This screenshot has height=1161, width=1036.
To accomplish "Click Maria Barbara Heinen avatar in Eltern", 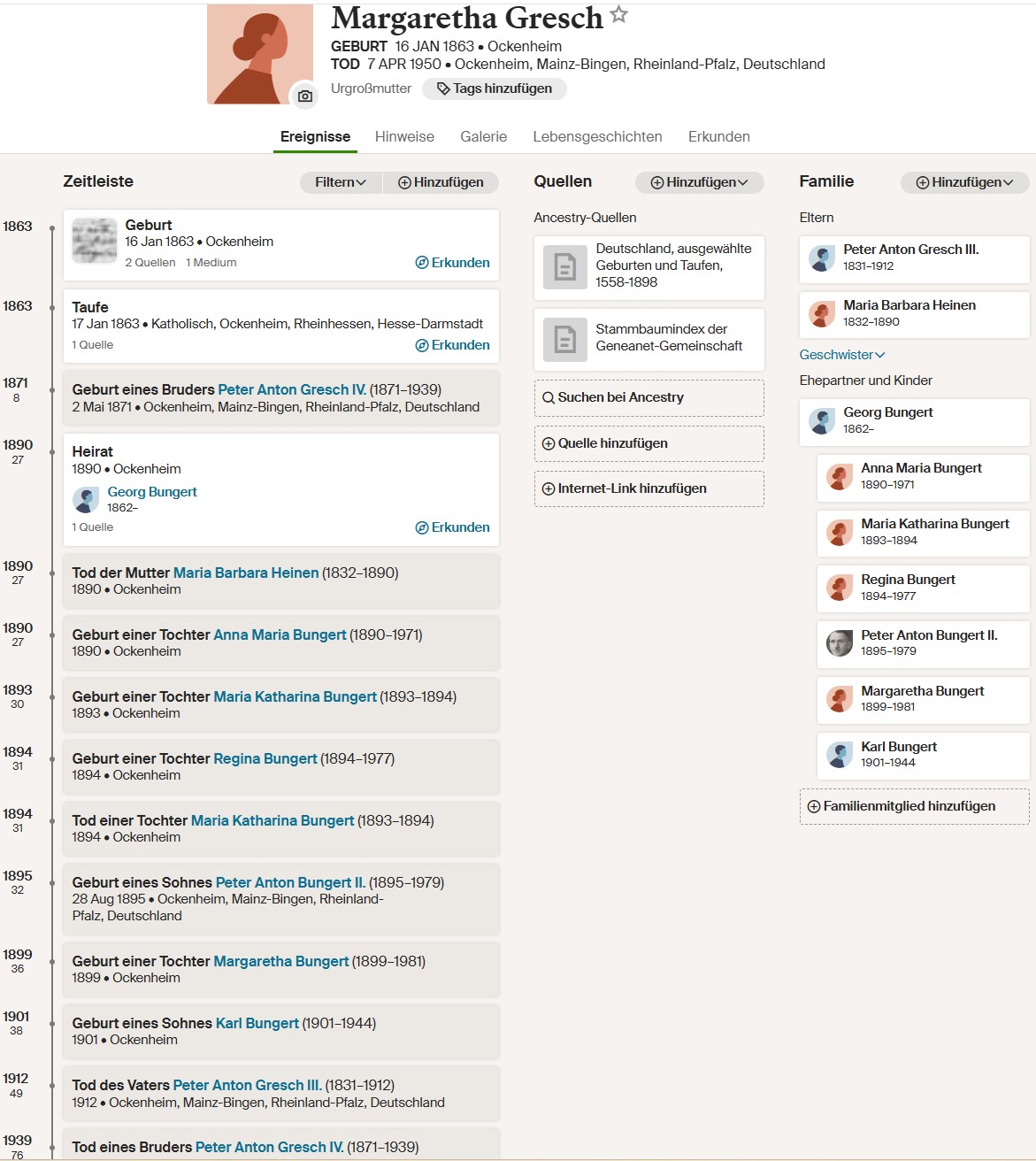I will pos(822,313).
